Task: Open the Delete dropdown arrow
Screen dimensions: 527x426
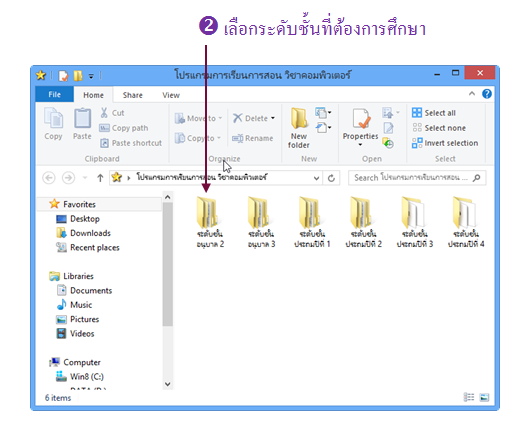Action: [273, 118]
